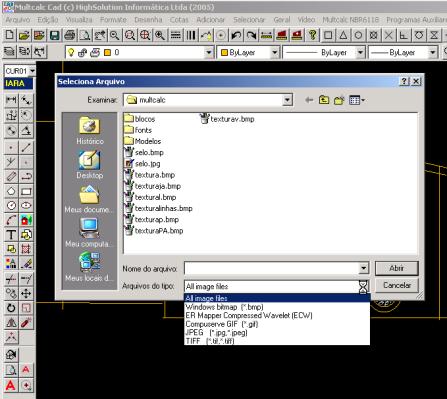The image size is (447, 399).
Task: Open the Desenha menu
Action: [148, 20]
